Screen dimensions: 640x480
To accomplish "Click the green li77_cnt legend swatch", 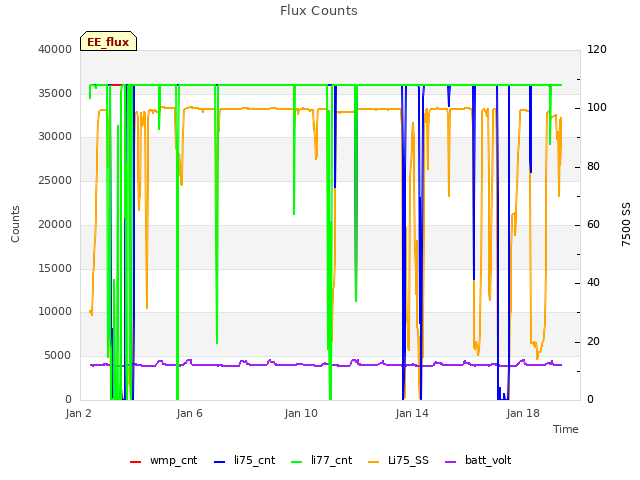I will [x=297, y=462].
